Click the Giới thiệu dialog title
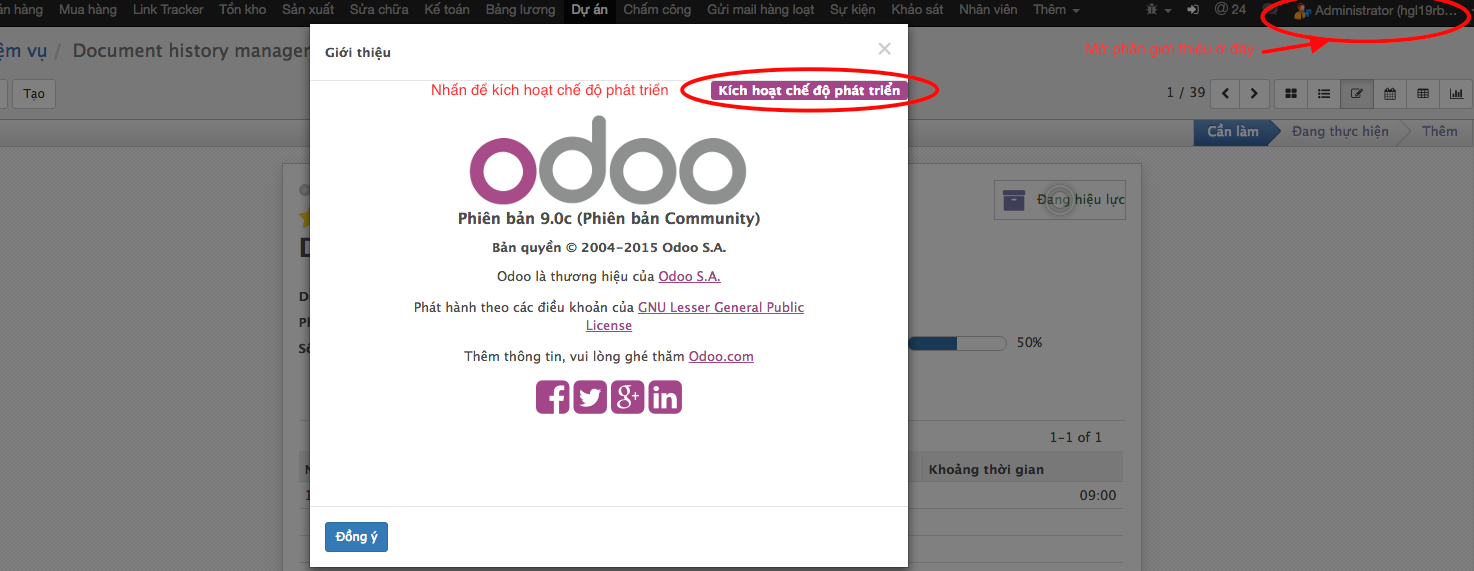Image resolution: width=1474 pixels, height=571 pixels. (x=358, y=52)
